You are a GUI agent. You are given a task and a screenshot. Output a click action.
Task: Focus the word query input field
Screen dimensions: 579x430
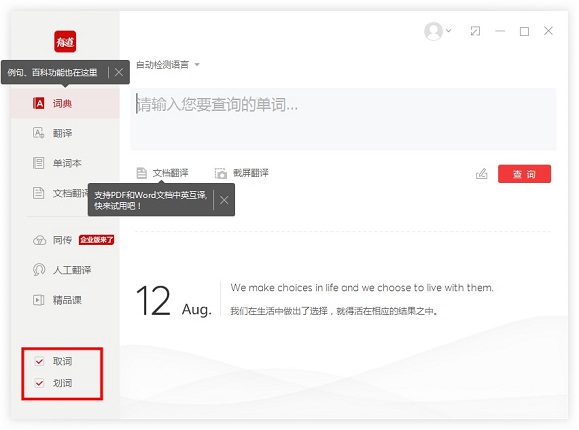click(343, 119)
